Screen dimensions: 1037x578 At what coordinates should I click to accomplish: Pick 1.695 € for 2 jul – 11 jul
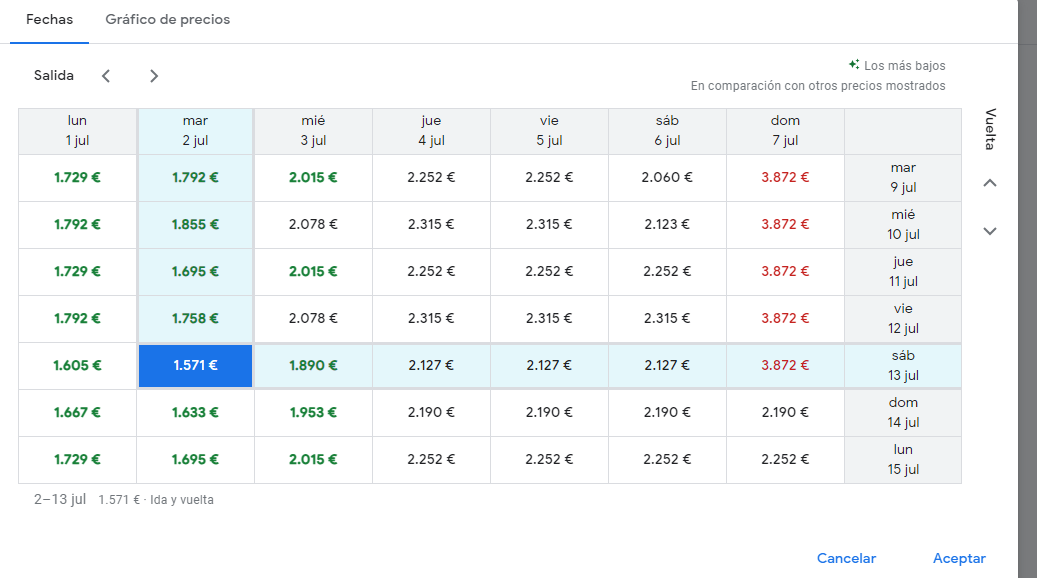coord(195,272)
